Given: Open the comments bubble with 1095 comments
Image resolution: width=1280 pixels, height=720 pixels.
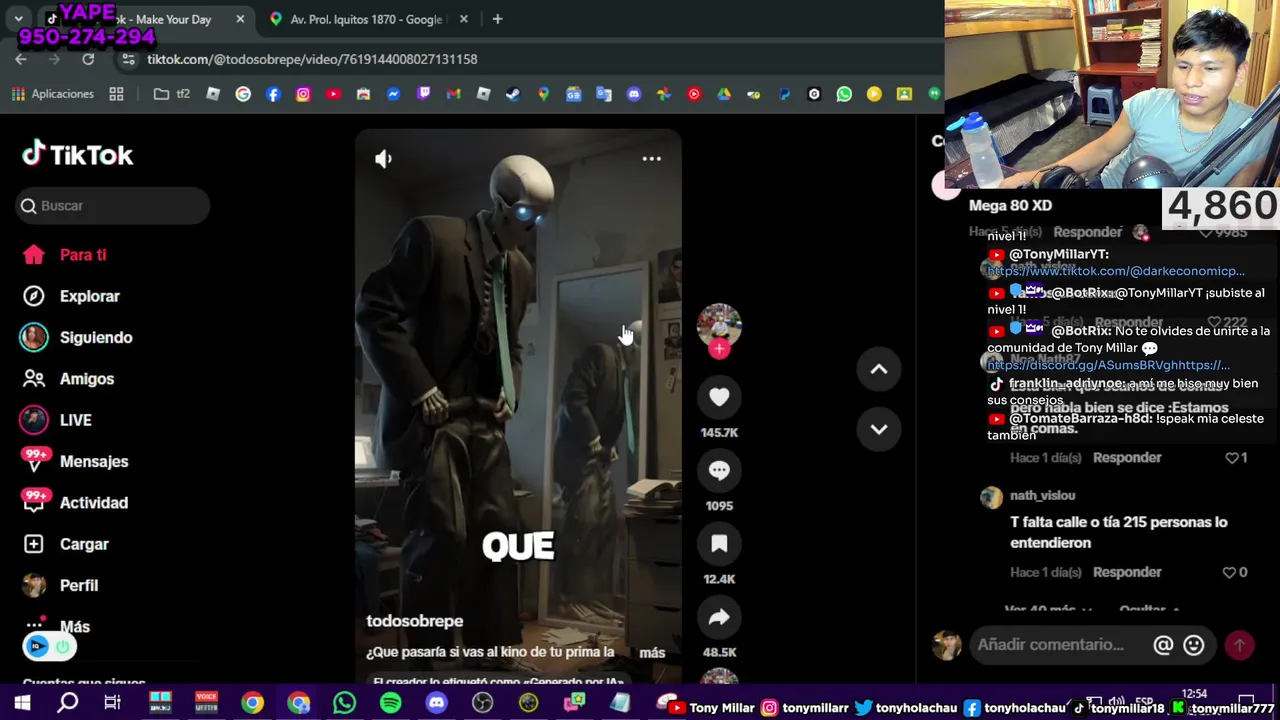Looking at the screenshot, I should pos(719,470).
